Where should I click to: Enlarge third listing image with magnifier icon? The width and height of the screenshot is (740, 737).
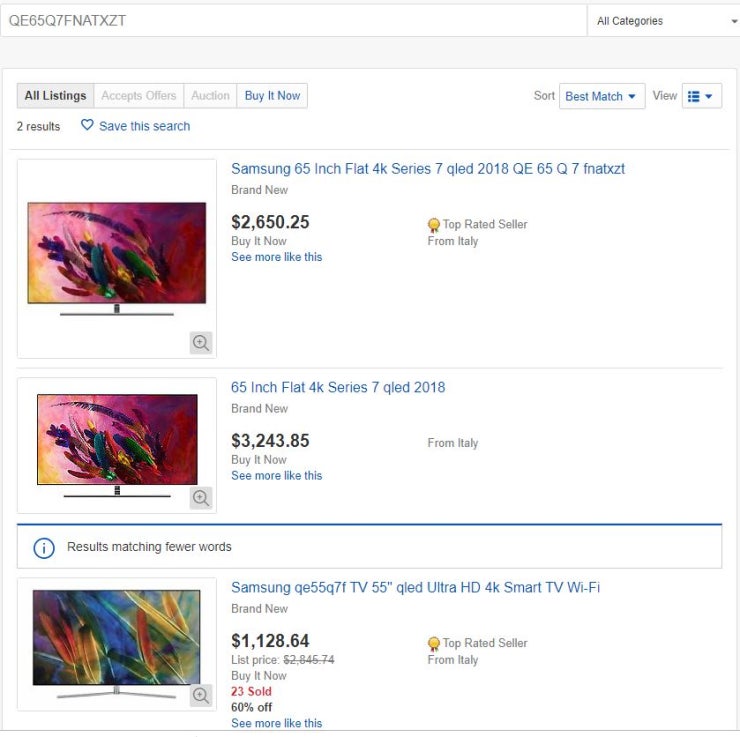click(201, 695)
